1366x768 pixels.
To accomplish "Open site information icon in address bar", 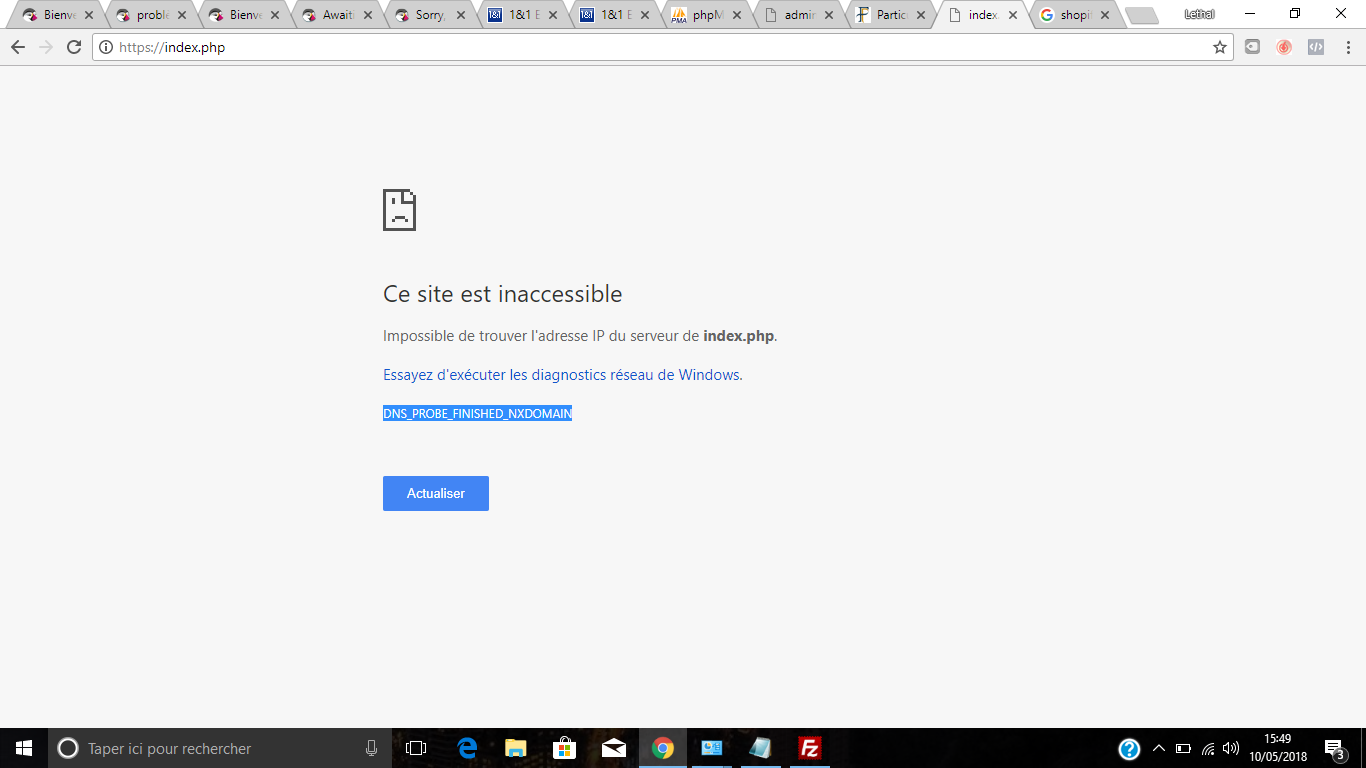I will point(106,47).
